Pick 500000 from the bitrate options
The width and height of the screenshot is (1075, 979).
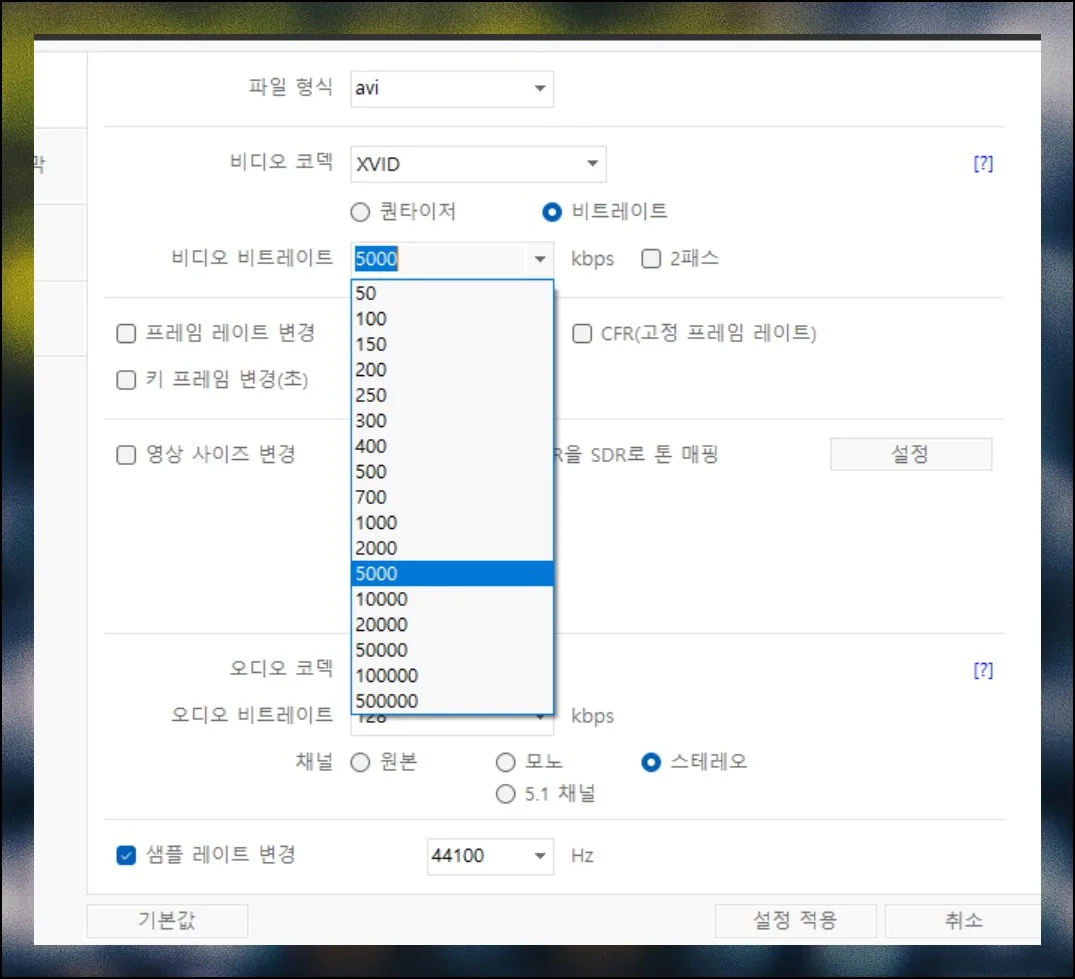tap(452, 701)
